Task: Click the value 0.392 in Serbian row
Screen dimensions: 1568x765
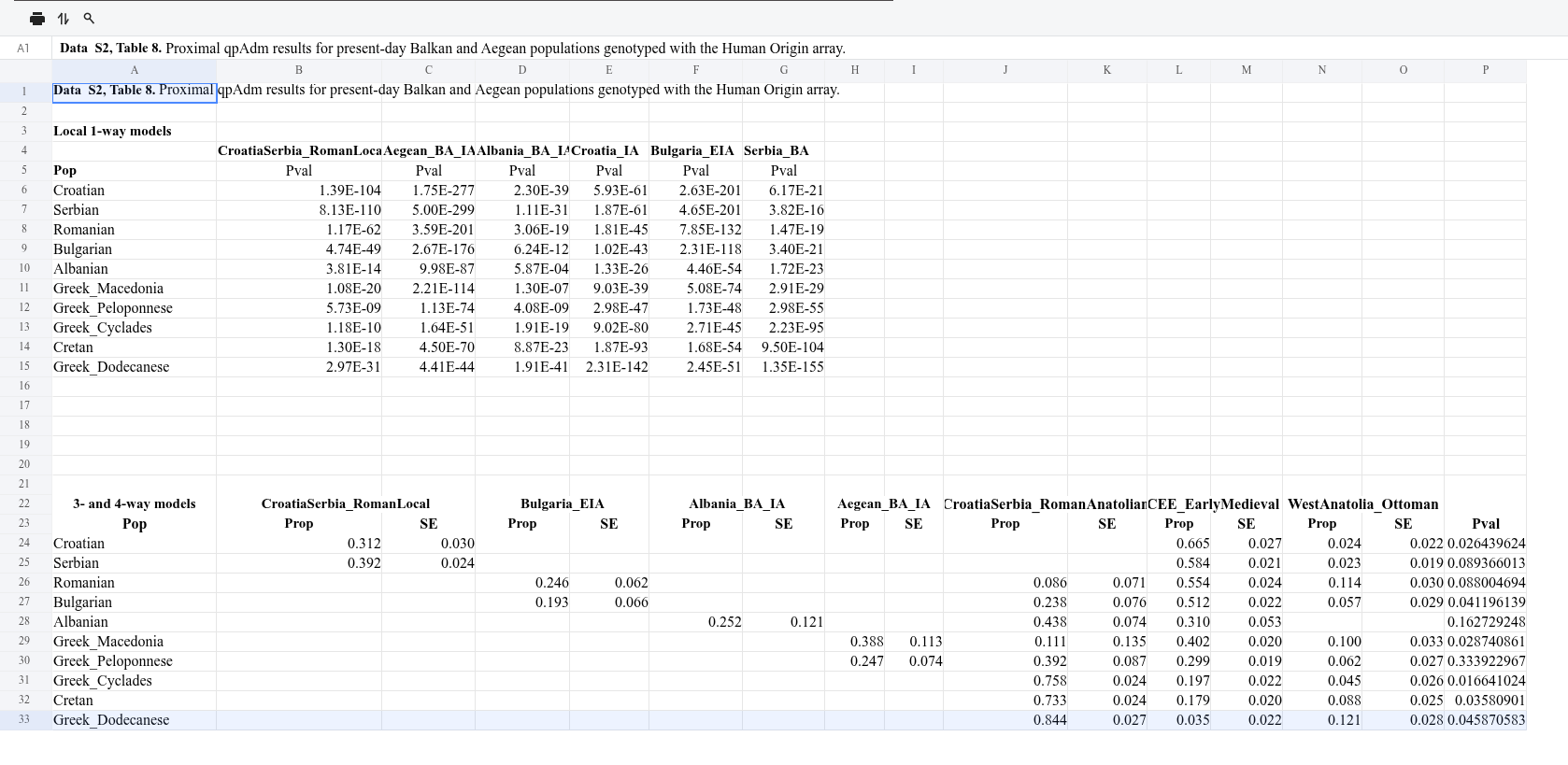Action: [x=364, y=562]
